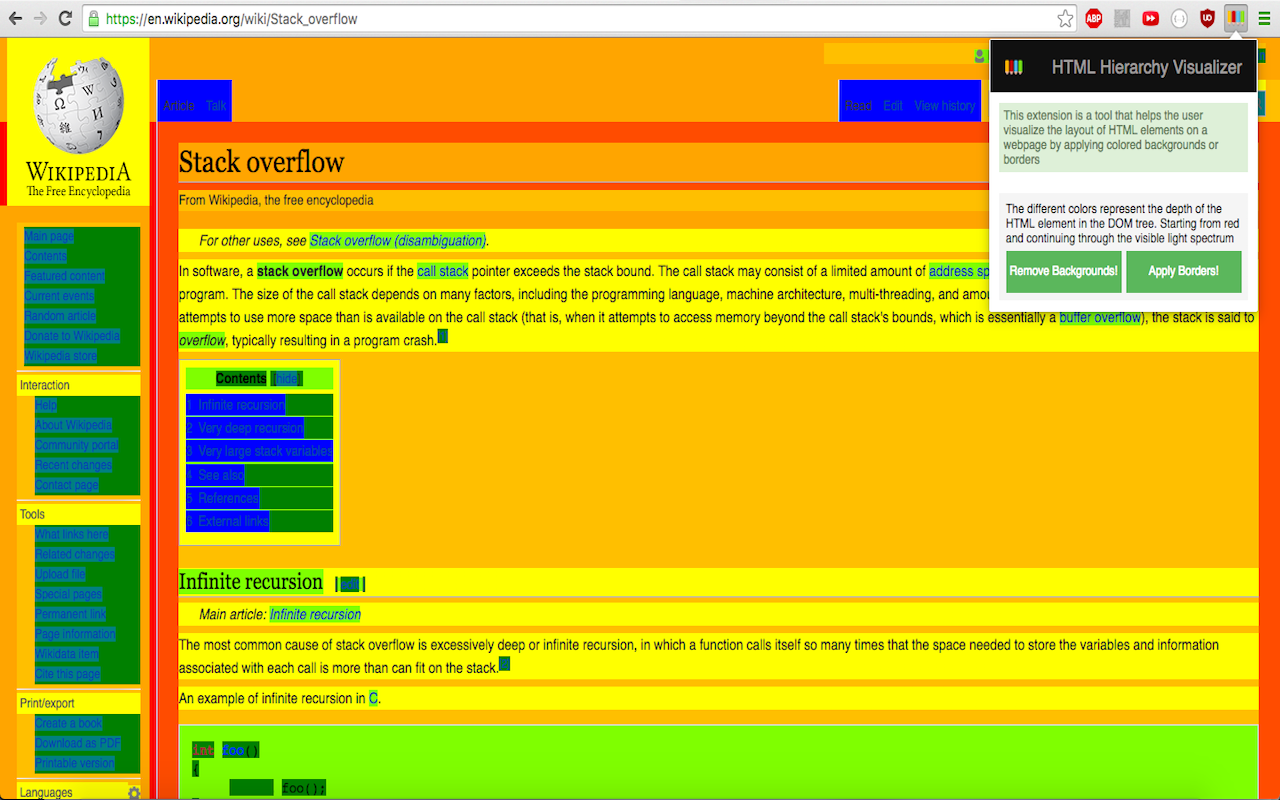Screen dimensions: 1280x800
Task: Click 'Create a book' link
Action: (x=68, y=723)
